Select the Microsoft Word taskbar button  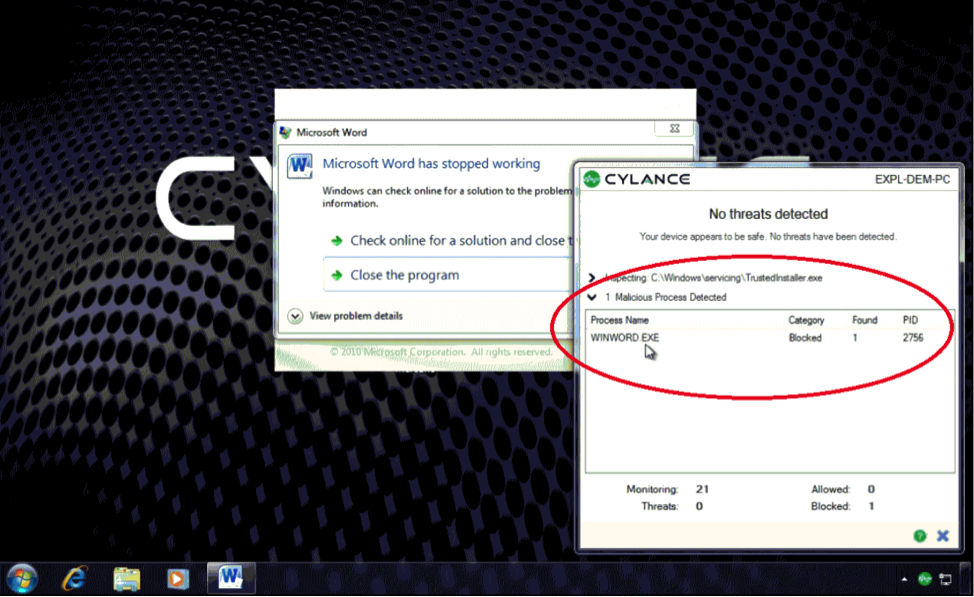(x=231, y=578)
